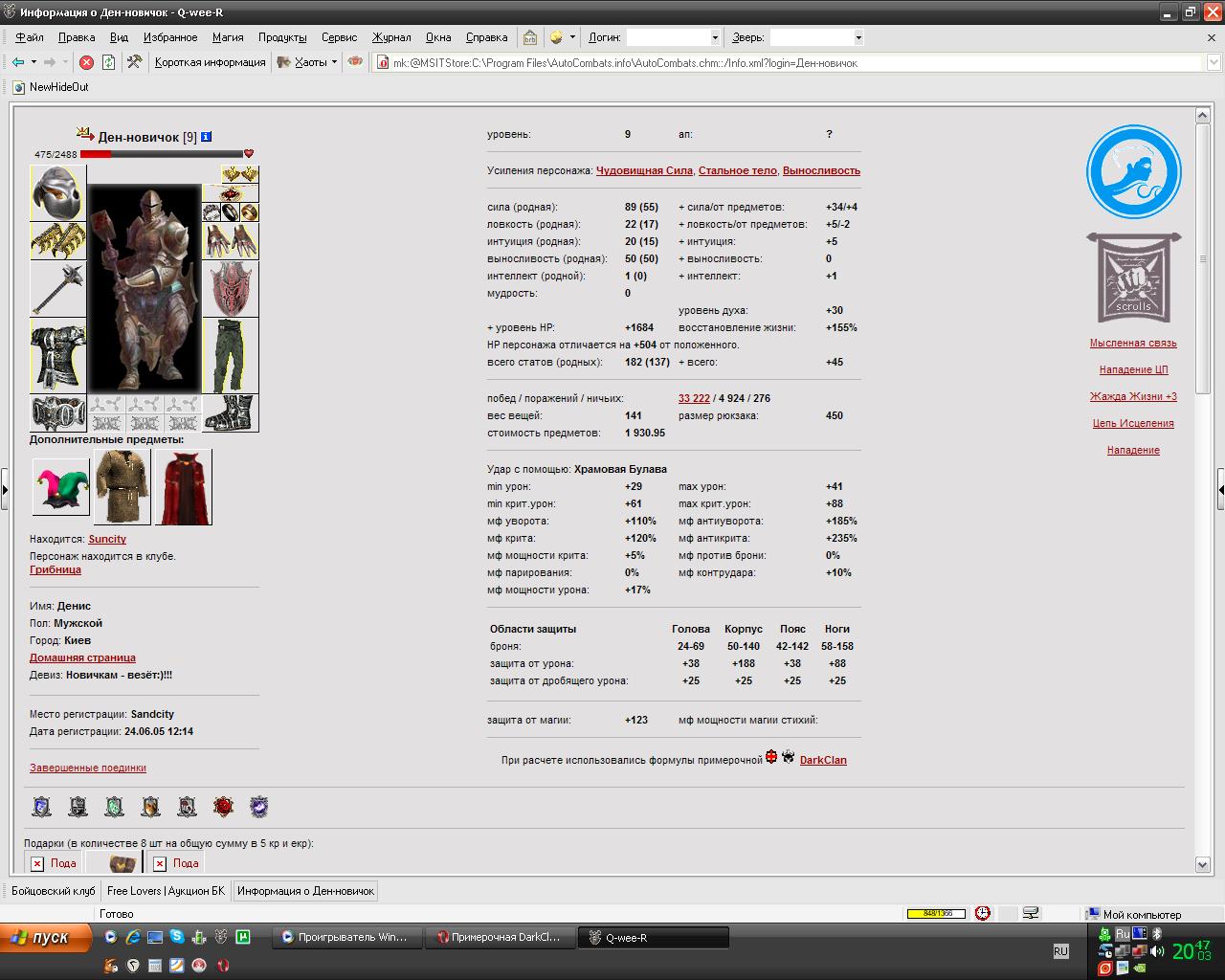Select the belt item slot

point(58,413)
